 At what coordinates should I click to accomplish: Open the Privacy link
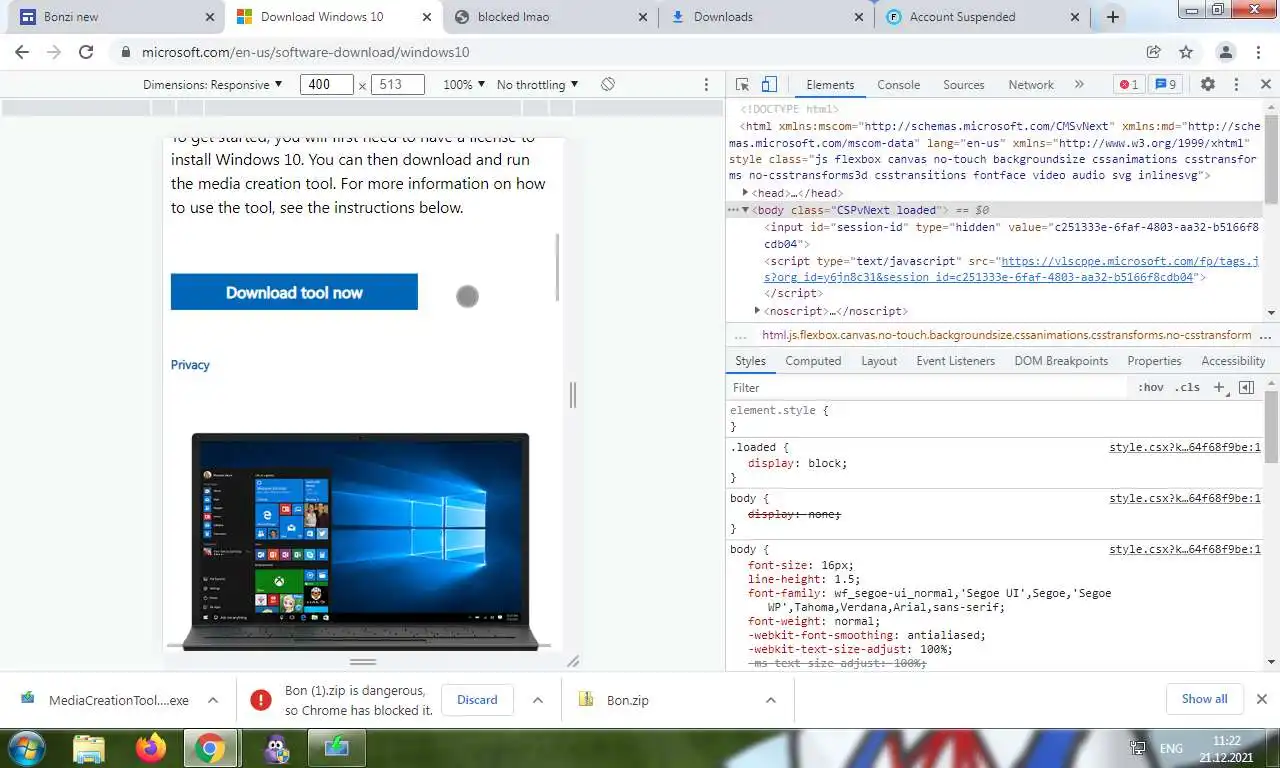pos(190,365)
